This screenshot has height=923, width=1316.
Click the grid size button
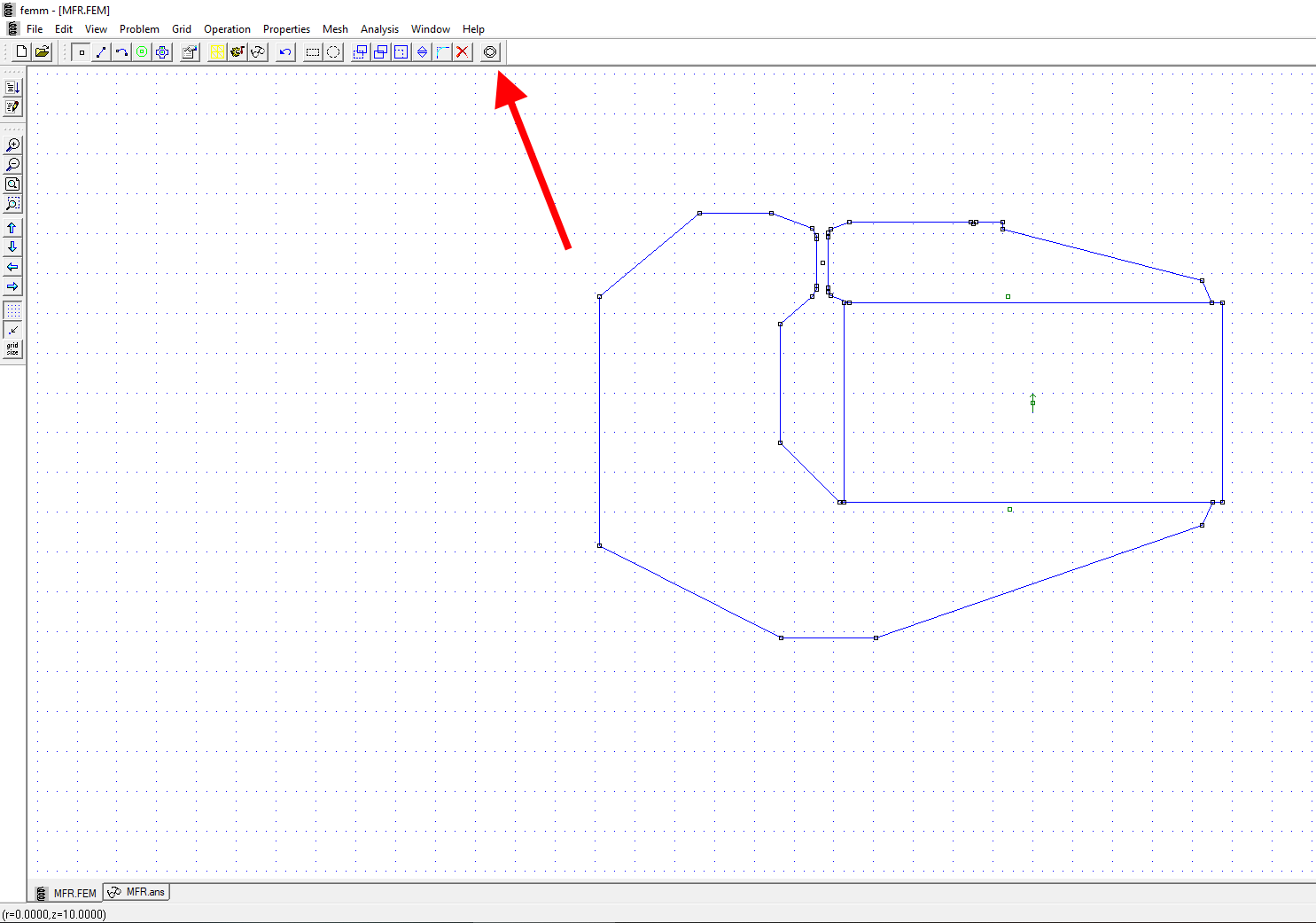coord(12,349)
